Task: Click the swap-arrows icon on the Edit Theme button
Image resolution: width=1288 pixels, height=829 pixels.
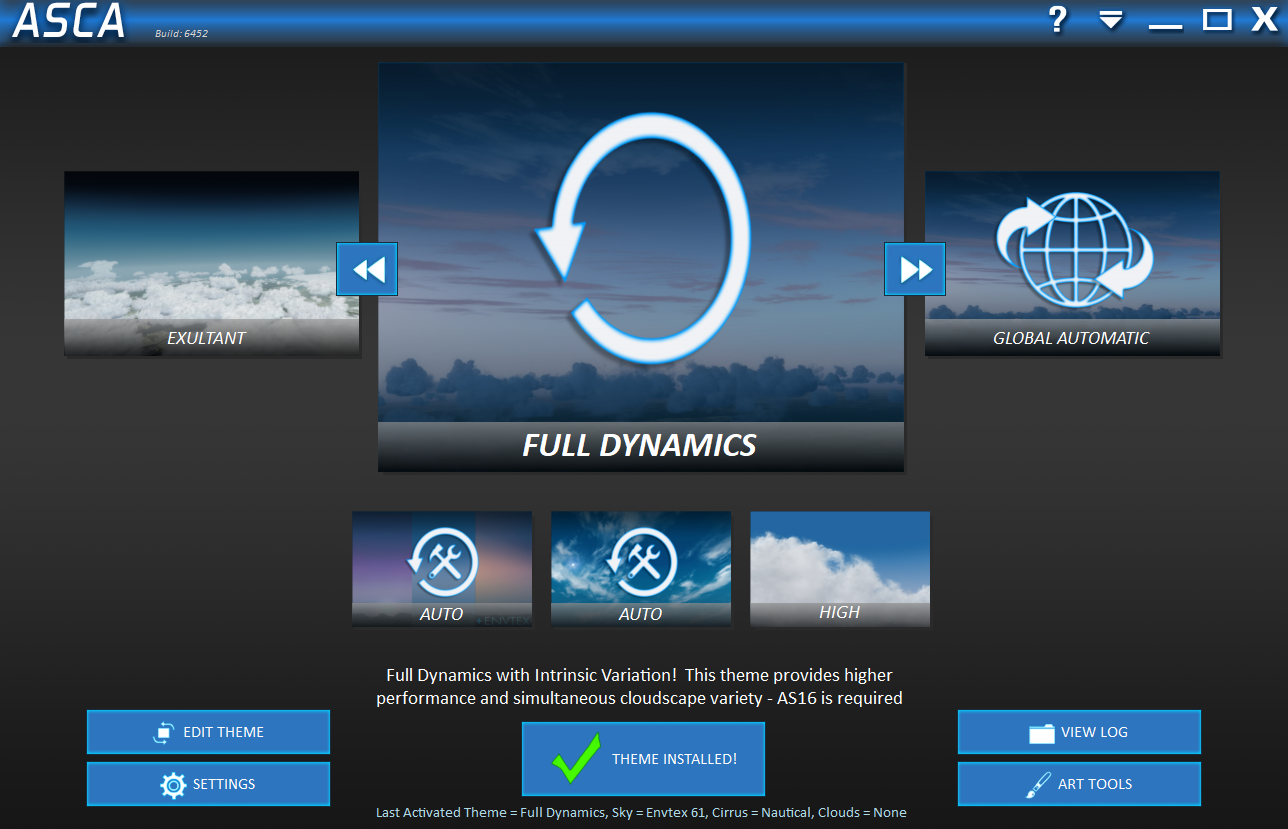Action: point(164,733)
